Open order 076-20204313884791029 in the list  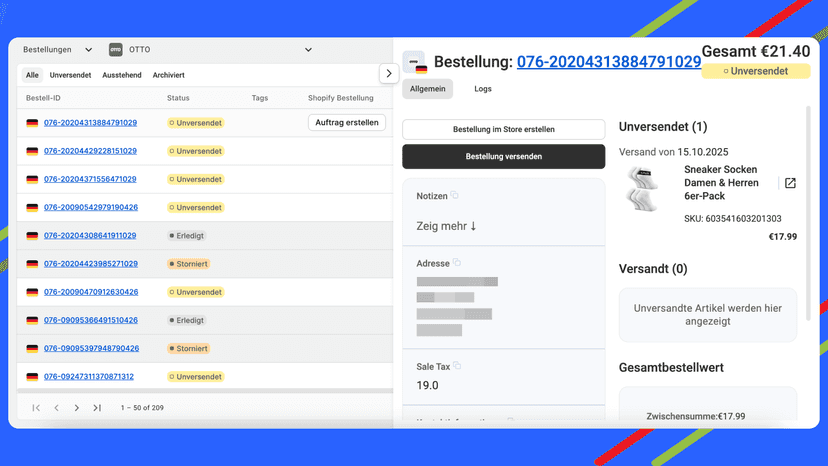90,123
